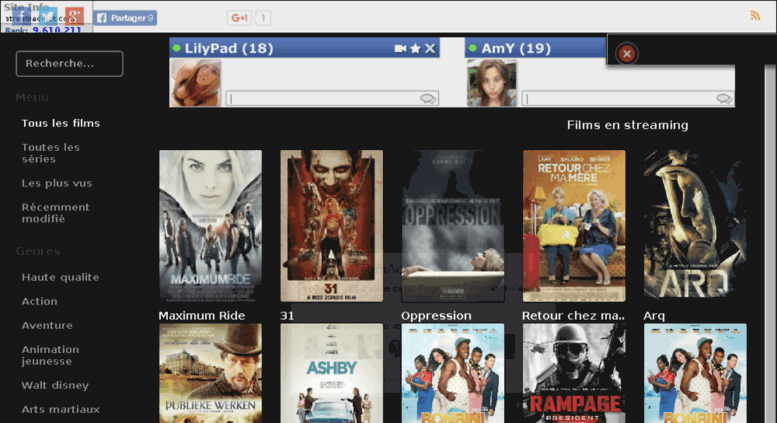
Task: Click AmY (19) chat name
Action: pos(516,48)
